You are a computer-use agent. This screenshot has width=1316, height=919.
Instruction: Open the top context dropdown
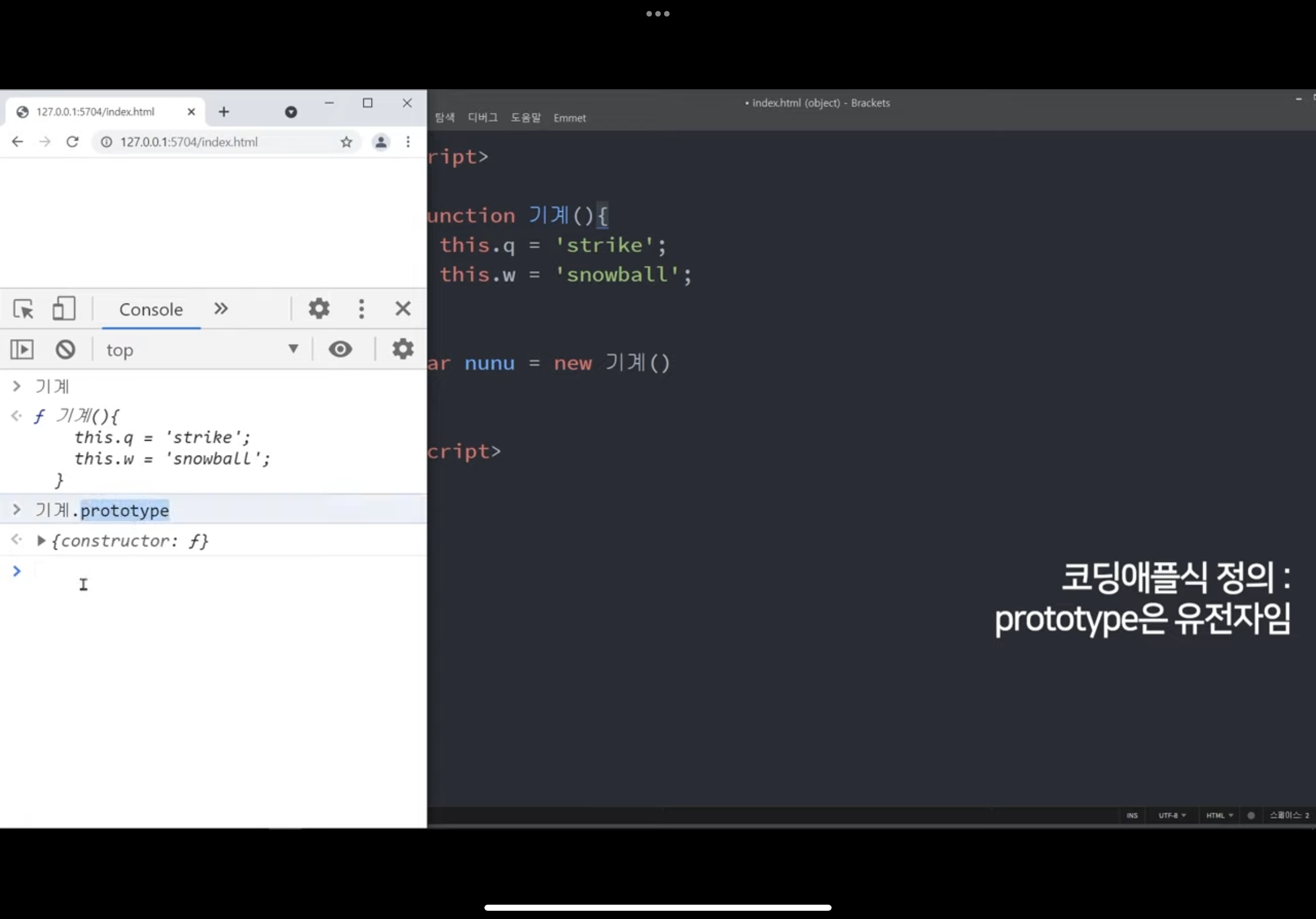tap(202, 349)
